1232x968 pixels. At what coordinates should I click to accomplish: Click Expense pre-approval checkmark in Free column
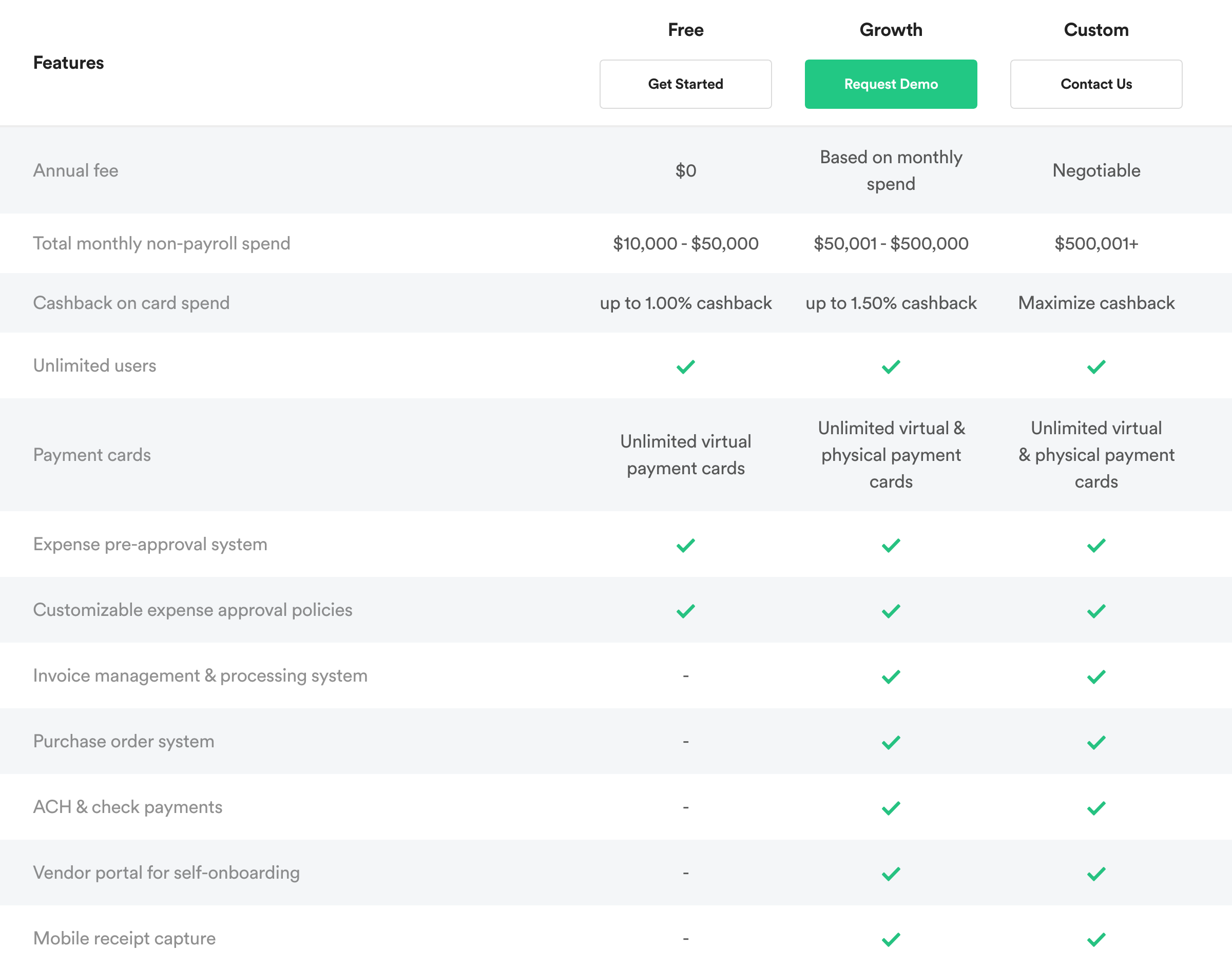point(685,545)
